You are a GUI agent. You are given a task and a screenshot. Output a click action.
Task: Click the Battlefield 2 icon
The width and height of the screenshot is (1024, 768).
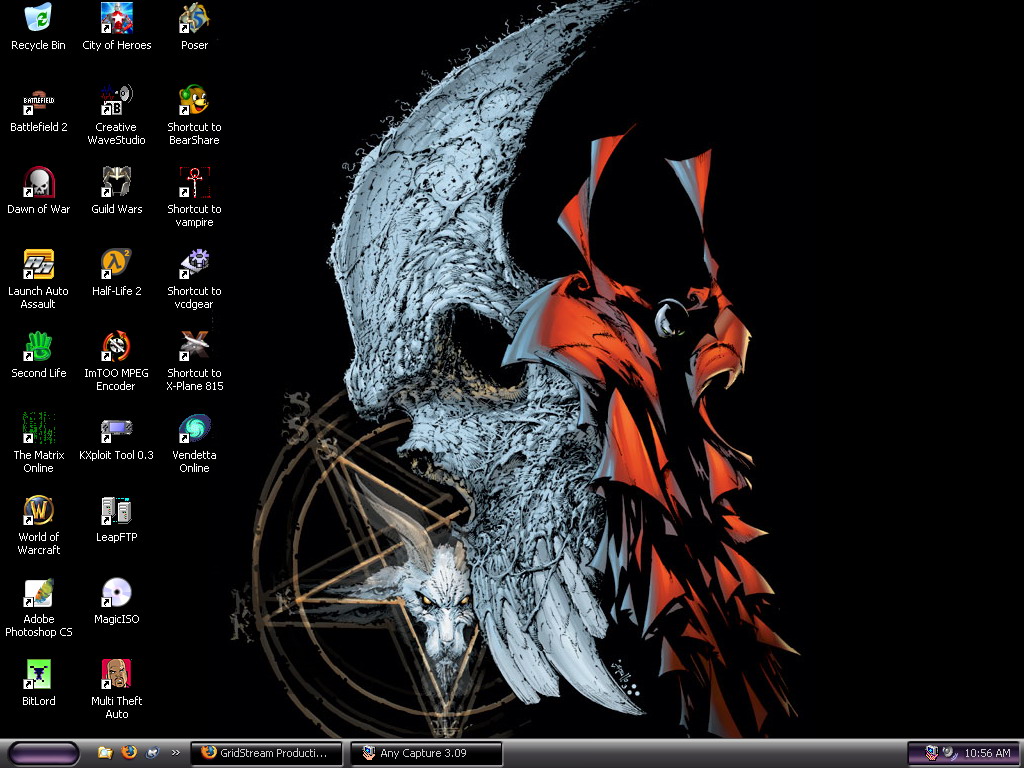[x=39, y=101]
